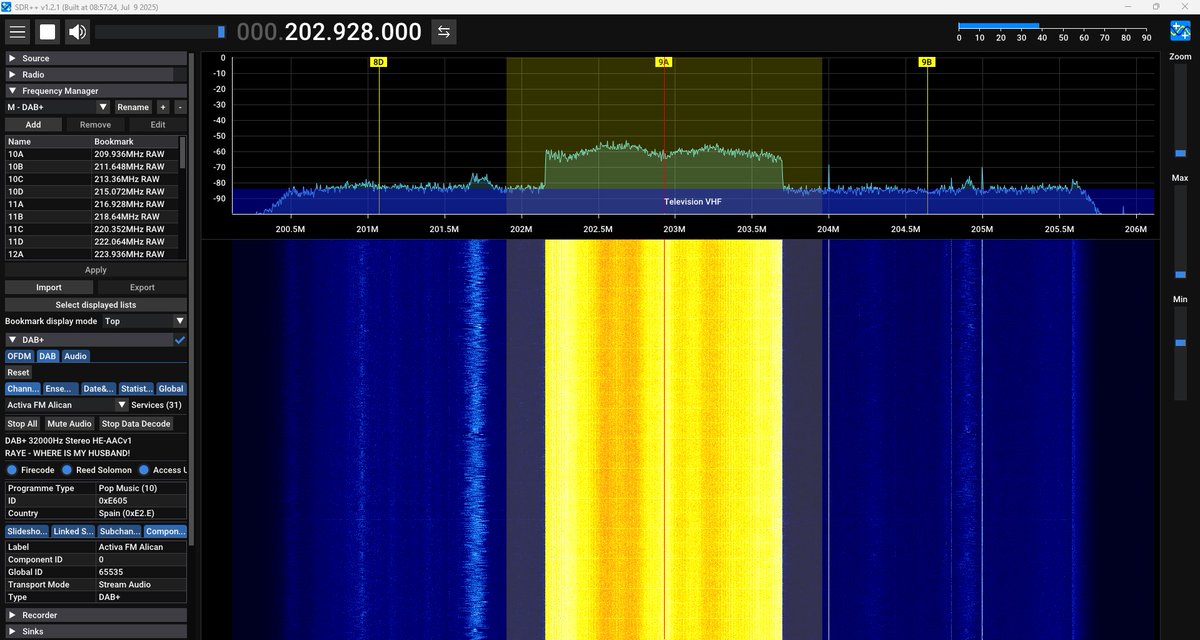Click the Mute Audio button
1200x640 pixels.
70,424
